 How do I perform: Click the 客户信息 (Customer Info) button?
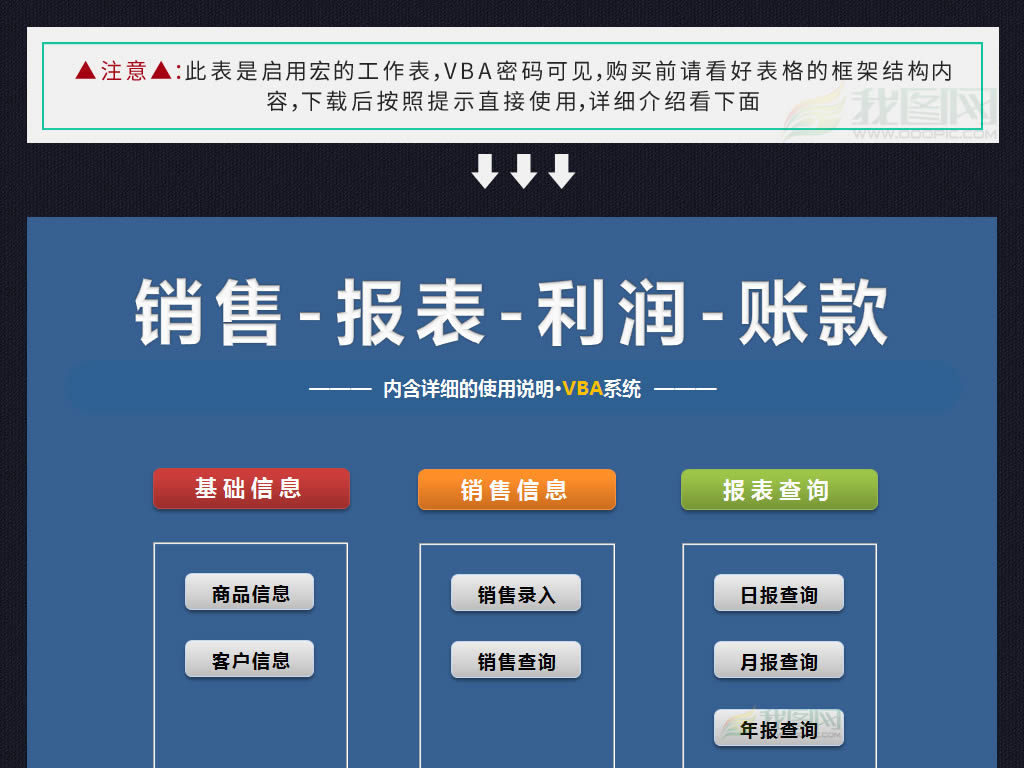[x=248, y=659]
